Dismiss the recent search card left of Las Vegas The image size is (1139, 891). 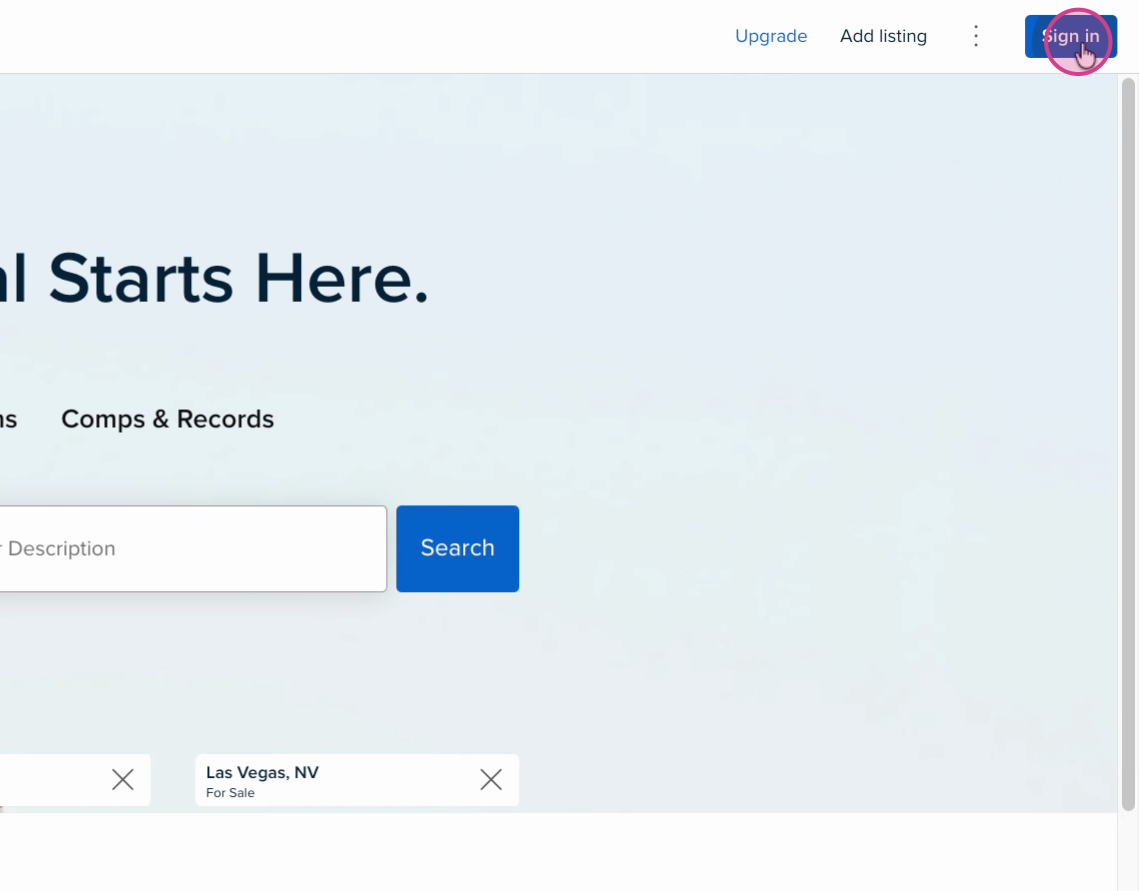click(x=122, y=780)
